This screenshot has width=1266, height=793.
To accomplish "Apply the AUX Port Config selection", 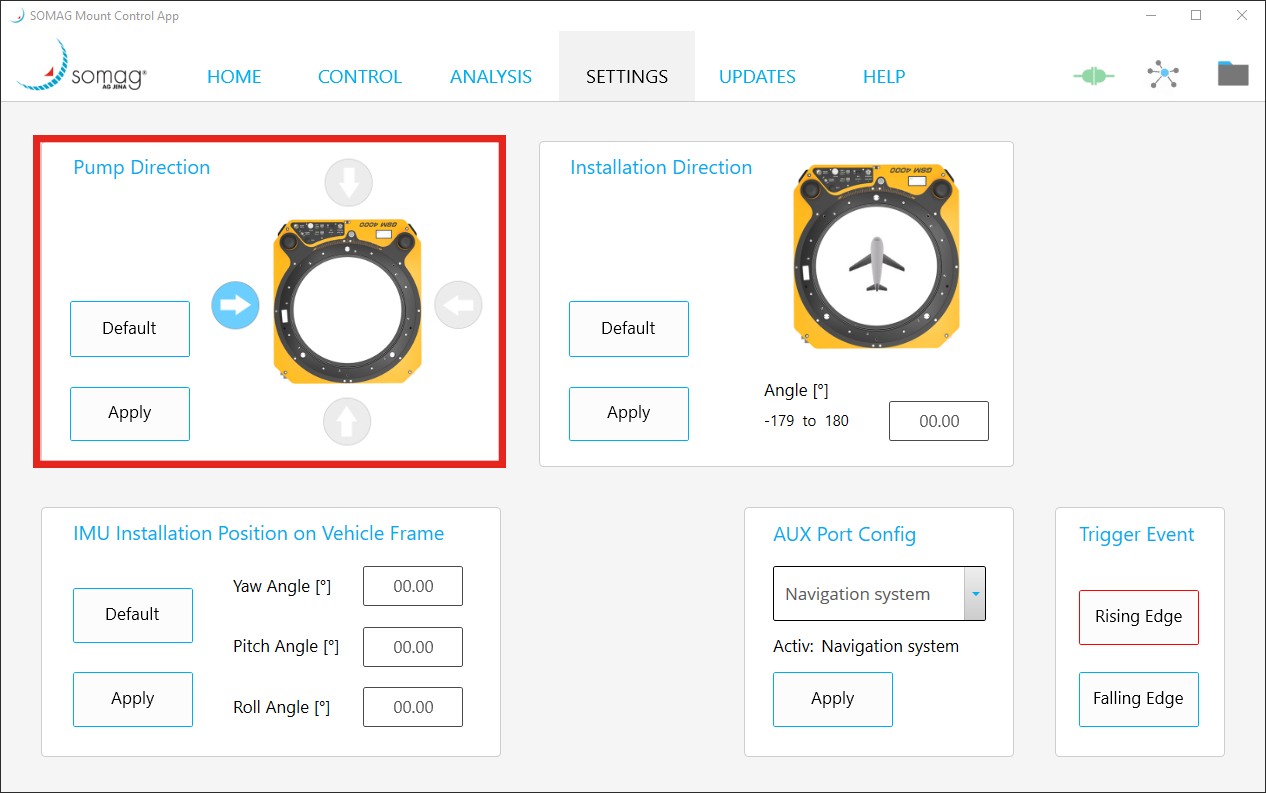I will point(832,699).
